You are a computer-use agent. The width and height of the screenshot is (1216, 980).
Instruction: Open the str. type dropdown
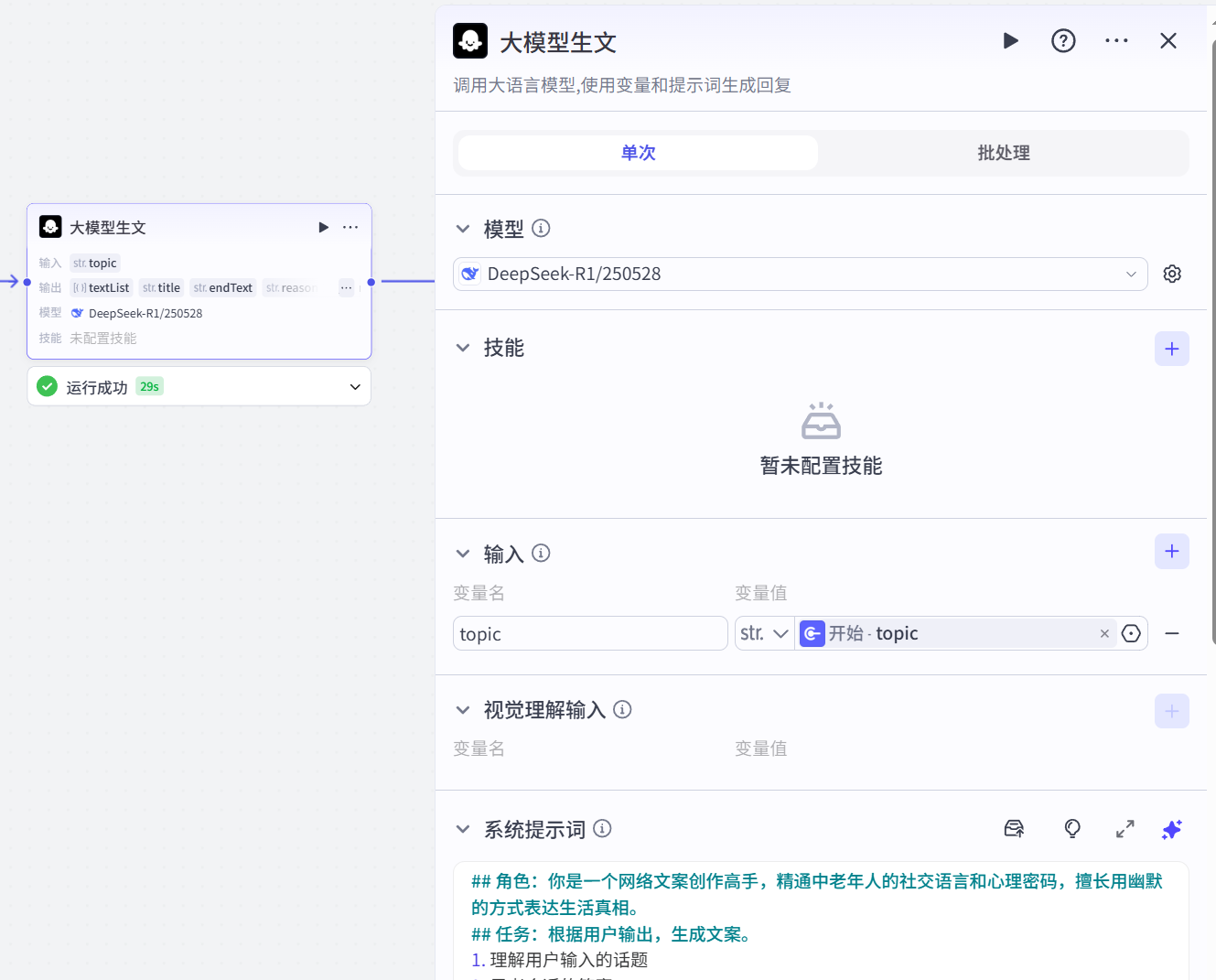[765, 633]
